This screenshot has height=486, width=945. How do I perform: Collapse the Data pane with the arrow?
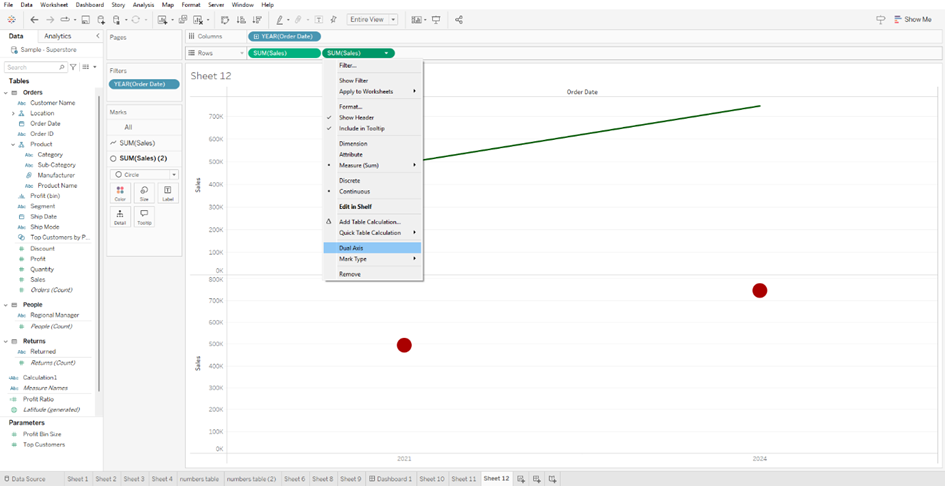(98, 36)
